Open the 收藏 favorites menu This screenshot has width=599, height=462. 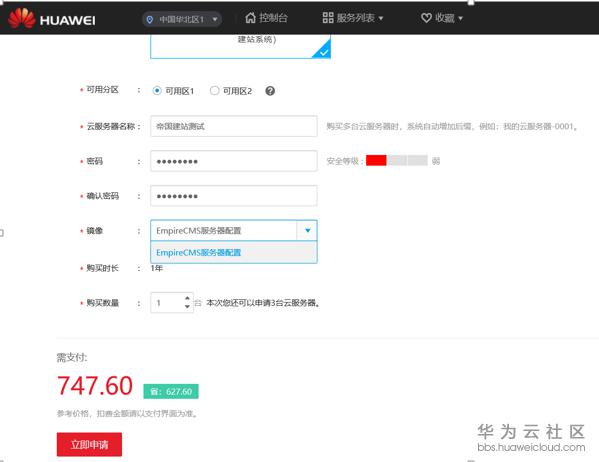click(x=442, y=18)
